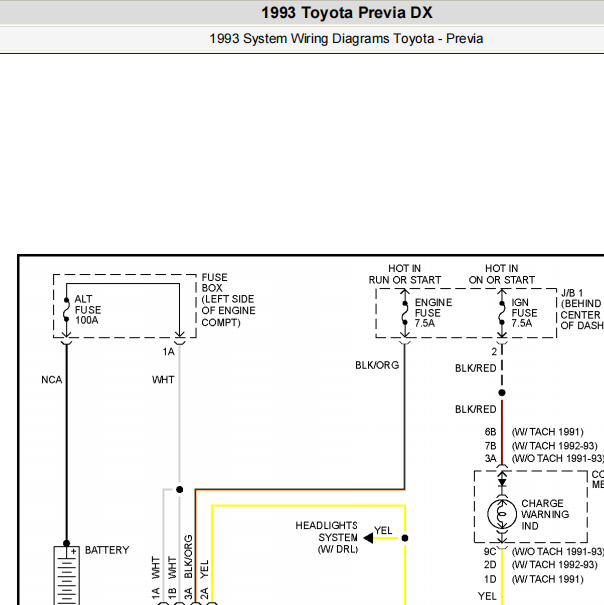Click subtitle '1993 System Wiring Diagrams Toyota - Previa'
This screenshot has height=605, width=604.
coord(346,39)
